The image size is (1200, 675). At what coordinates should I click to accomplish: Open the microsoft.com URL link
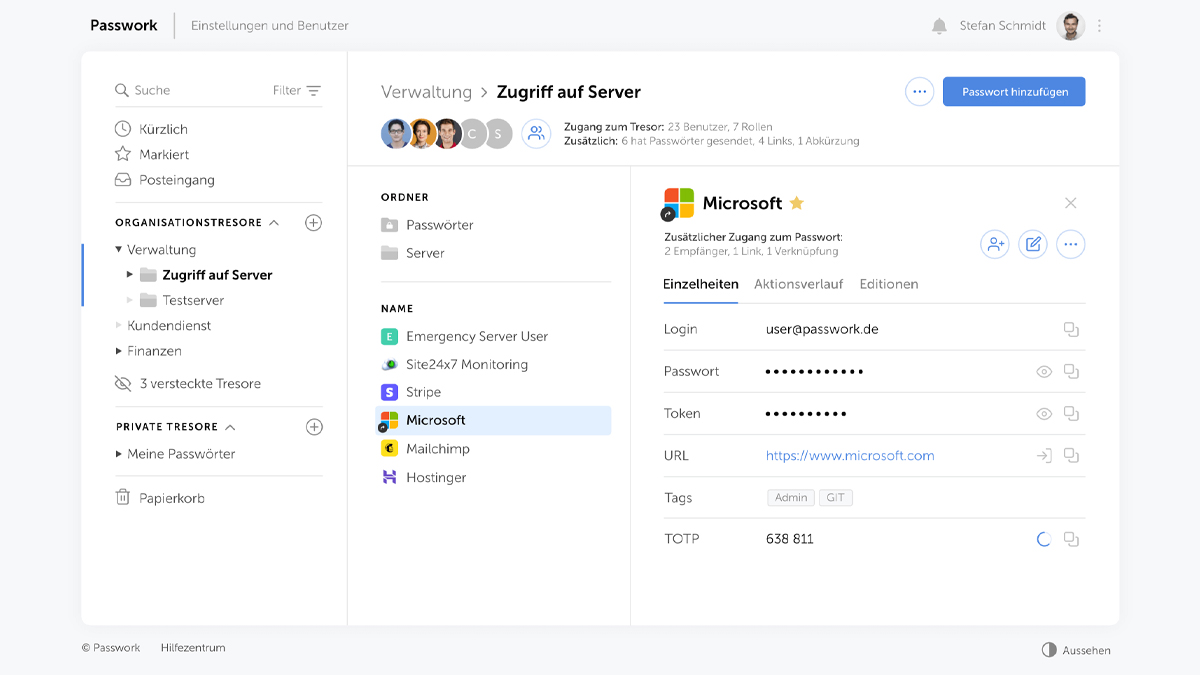[850, 456]
